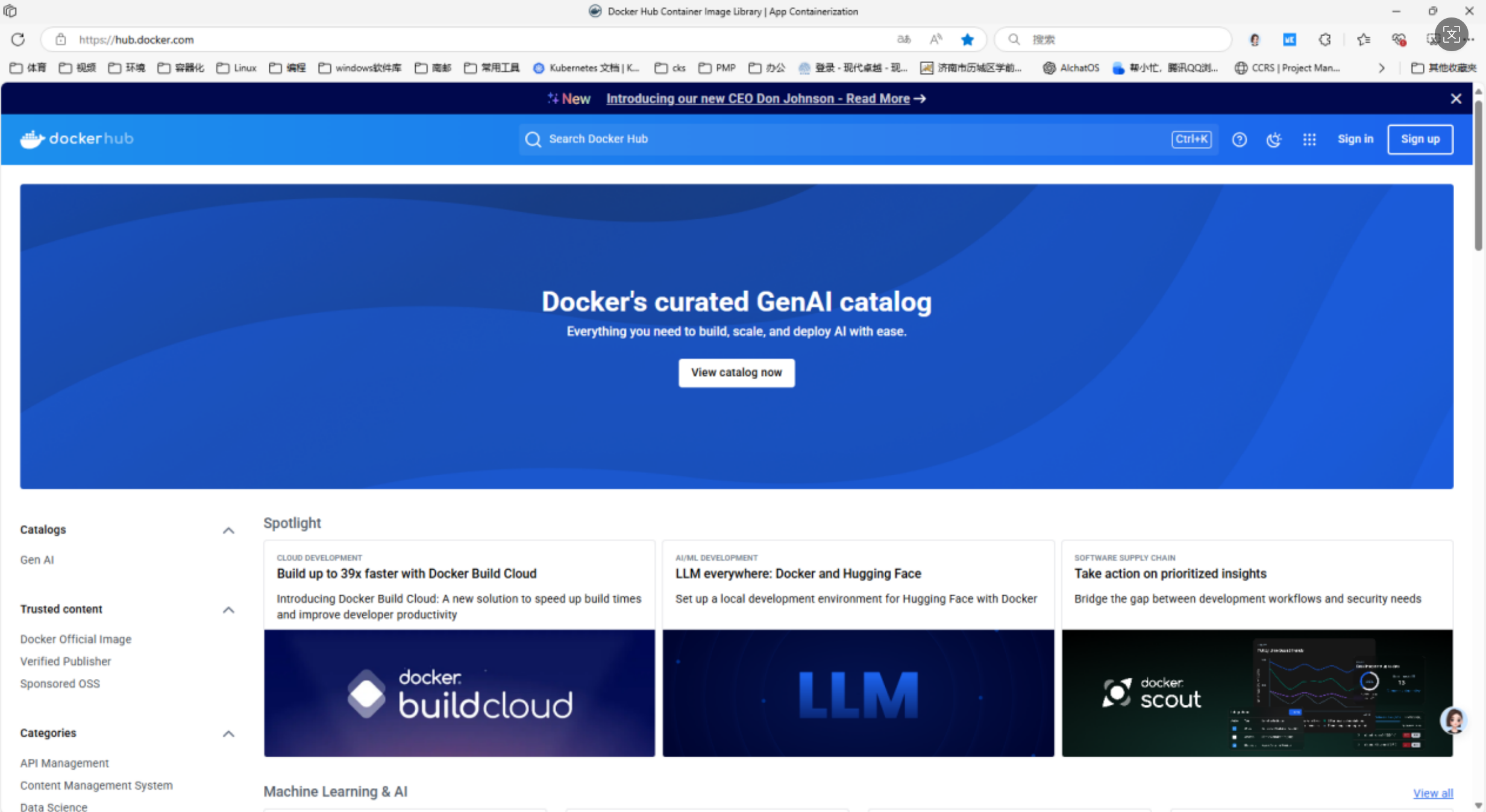
Task: Open LLM everywhere: Docker and Hugging Face
Action: pyautogui.click(x=798, y=574)
